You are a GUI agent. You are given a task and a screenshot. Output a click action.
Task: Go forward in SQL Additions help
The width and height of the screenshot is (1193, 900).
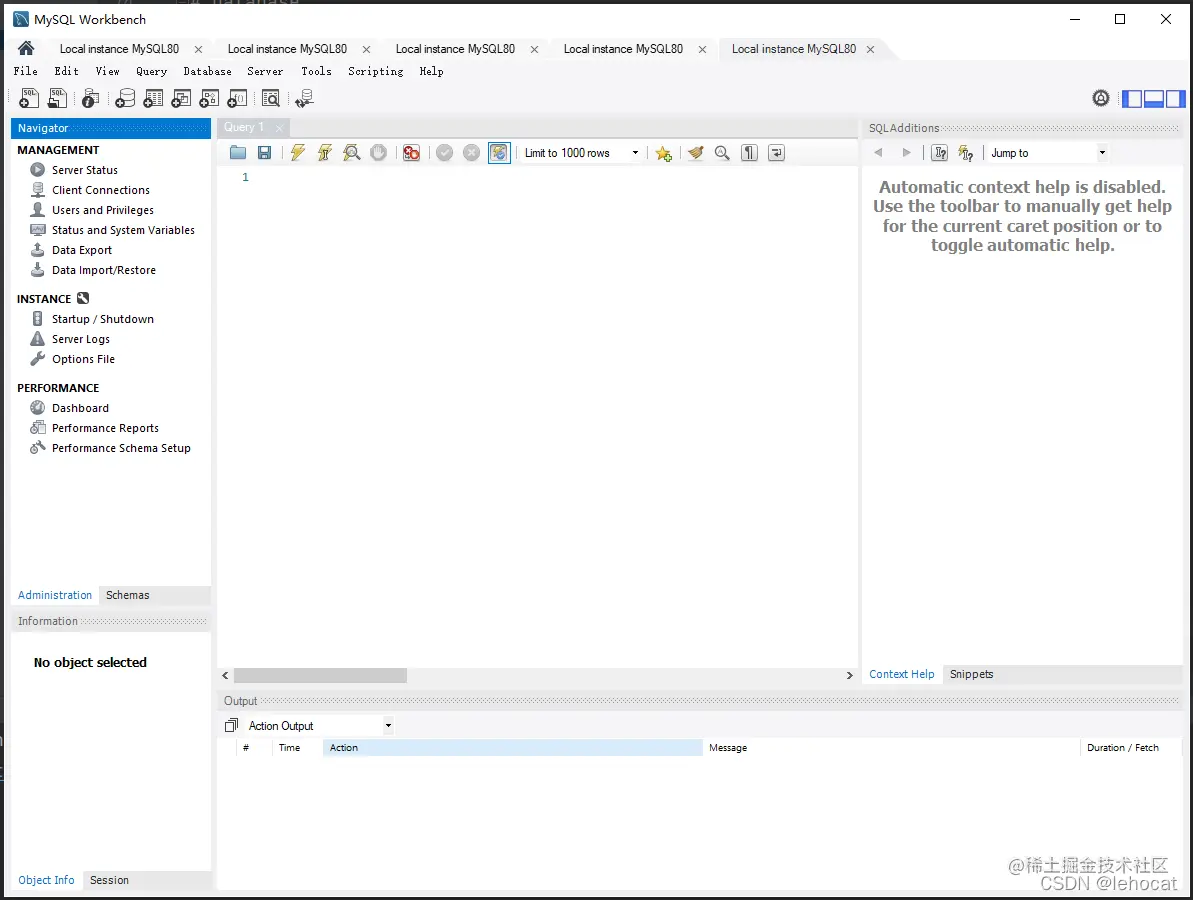coord(906,153)
